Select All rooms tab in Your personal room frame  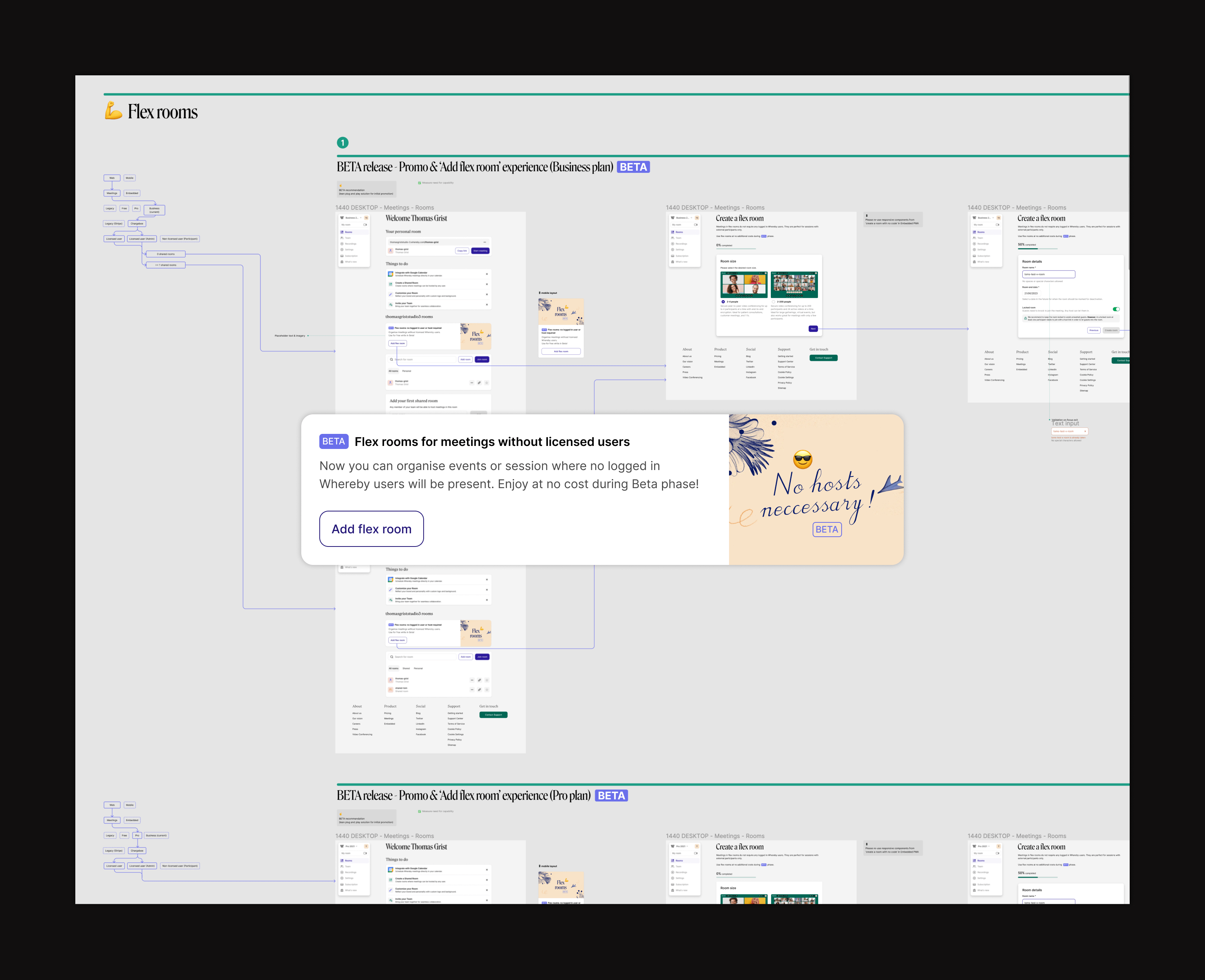click(x=394, y=371)
